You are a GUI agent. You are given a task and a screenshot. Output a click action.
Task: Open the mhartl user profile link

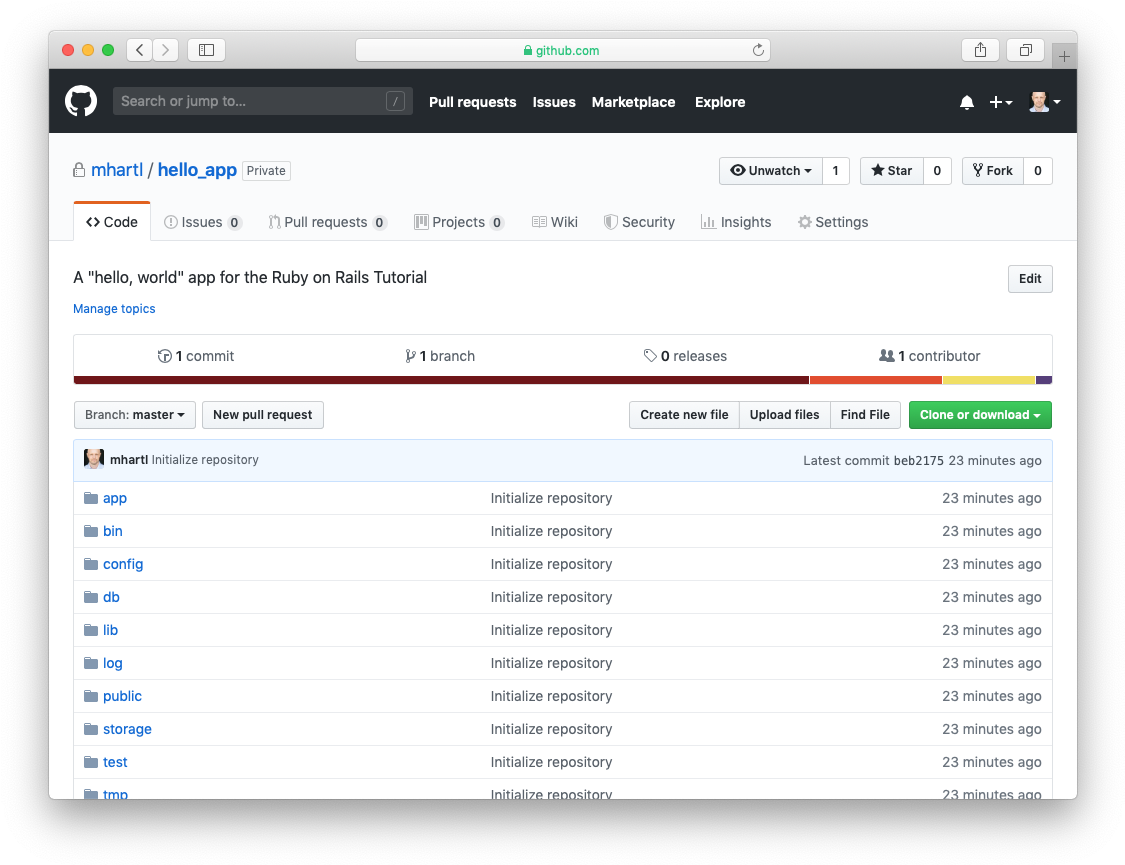coord(117,170)
